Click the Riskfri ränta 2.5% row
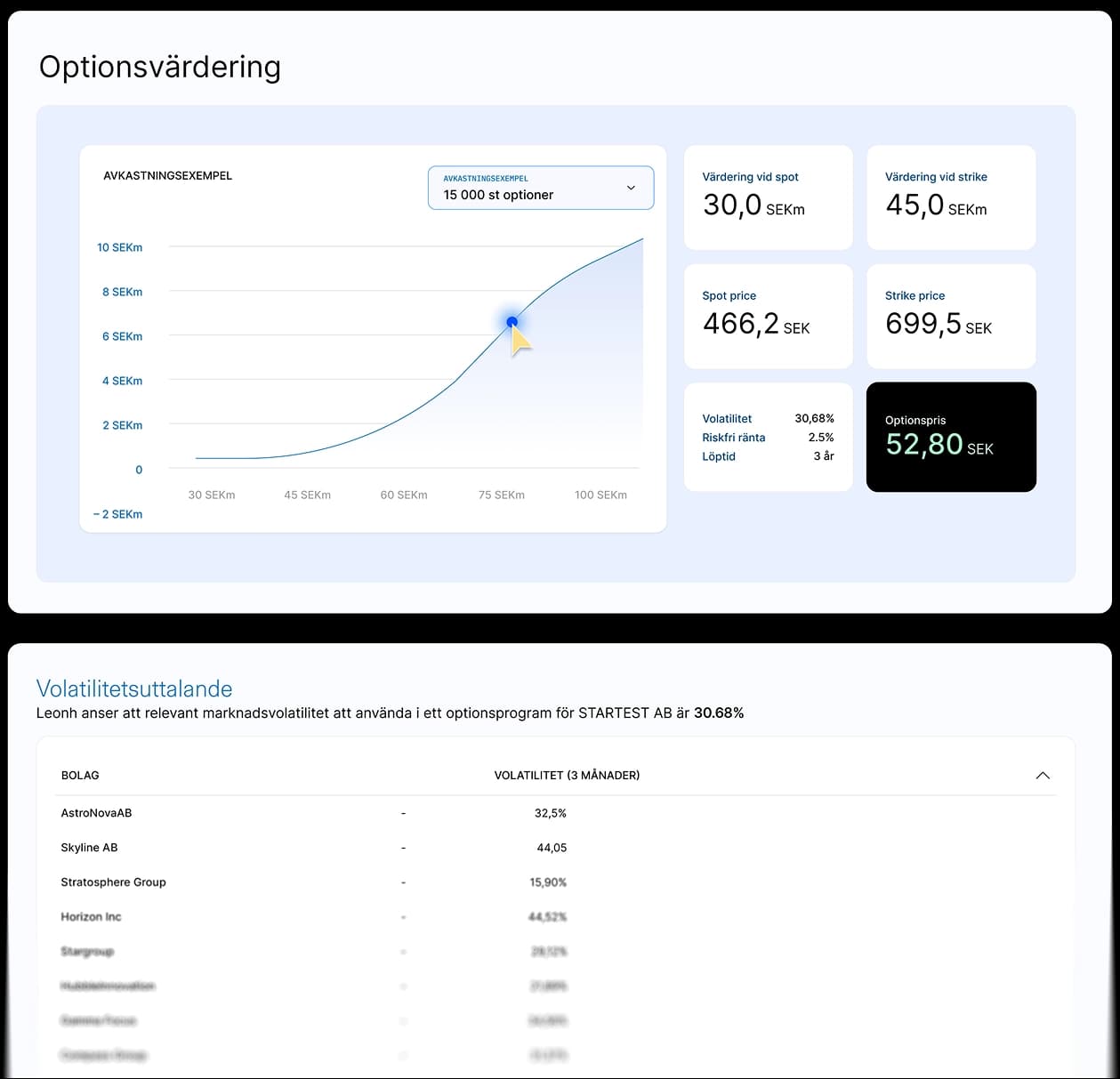Image resolution: width=1120 pixels, height=1079 pixels. 768,438
